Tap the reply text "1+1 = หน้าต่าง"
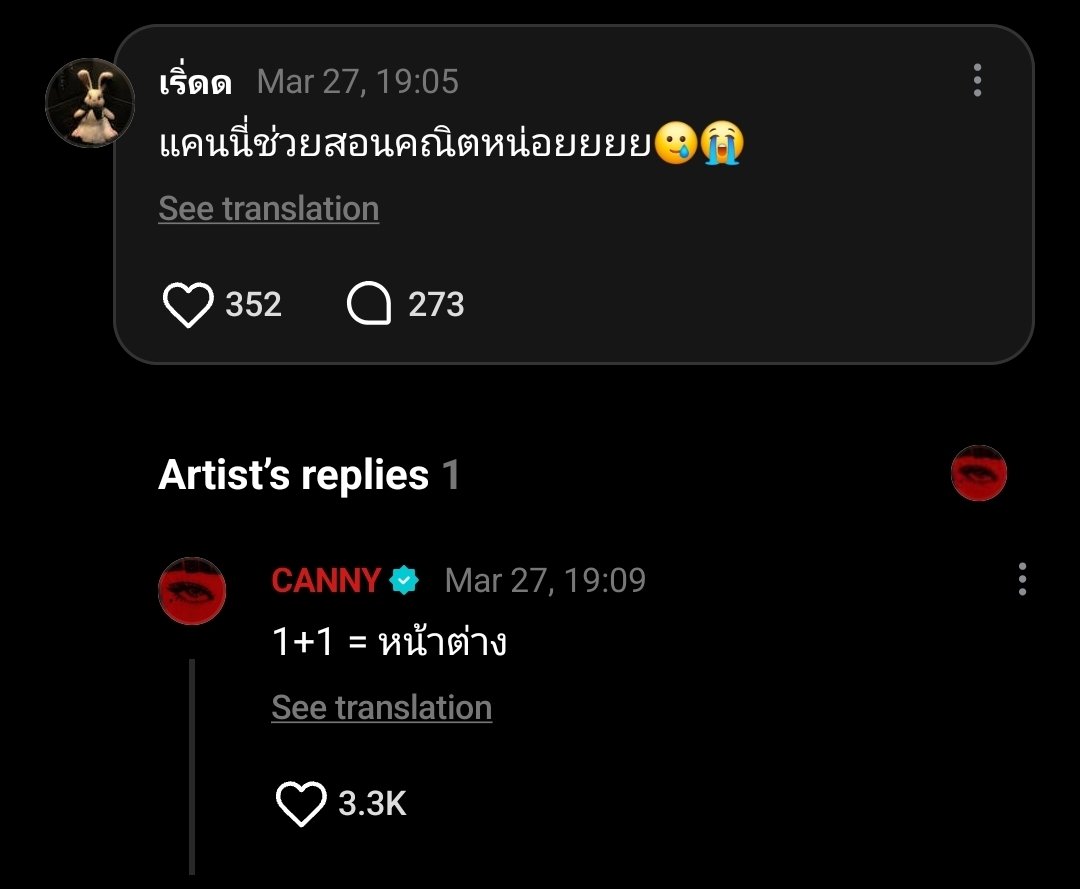 pyautogui.click(x=389, y=643)
